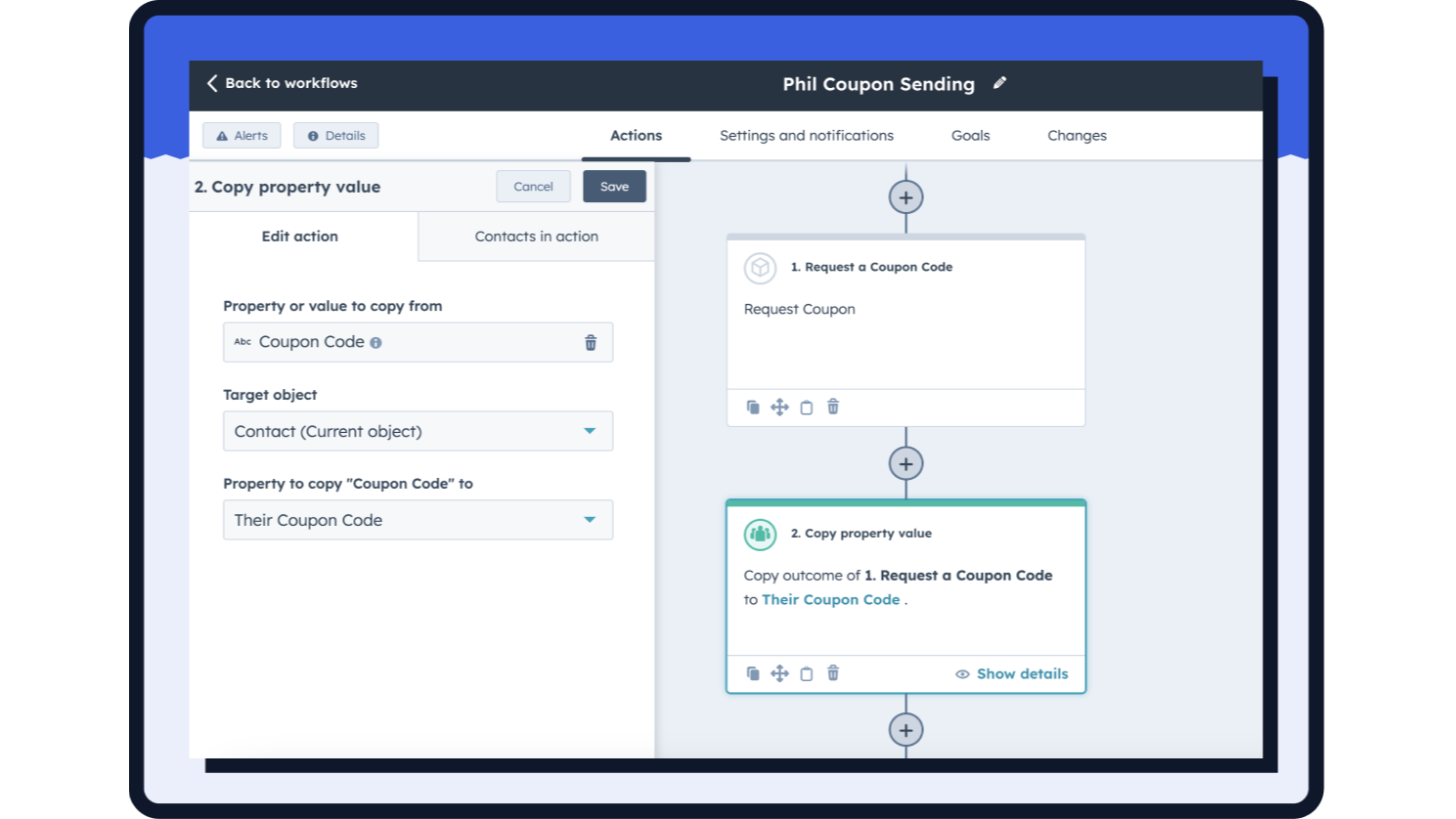Go back to workflows
Screen dimensions: 1456x819
click(282, 83)
